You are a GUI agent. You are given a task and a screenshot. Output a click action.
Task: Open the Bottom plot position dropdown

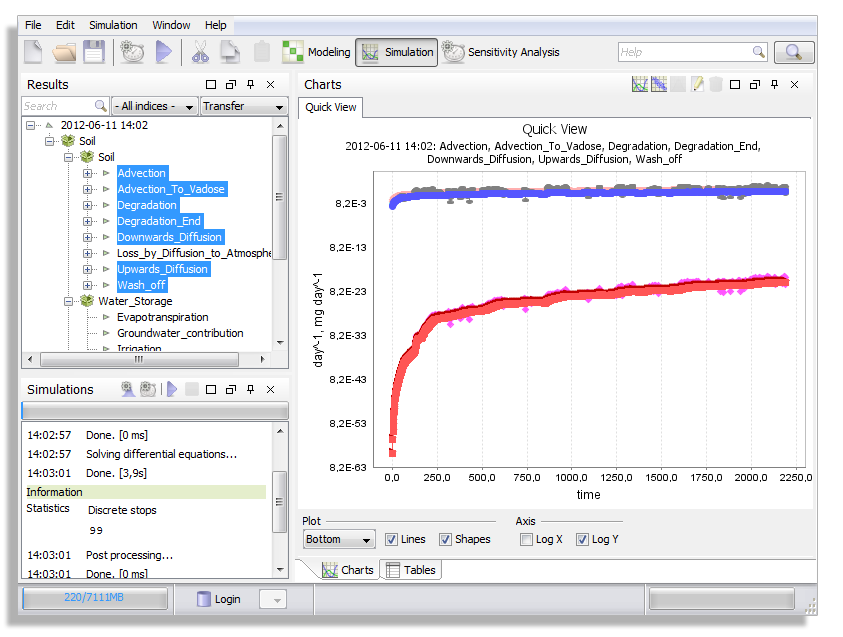[339, 539]
